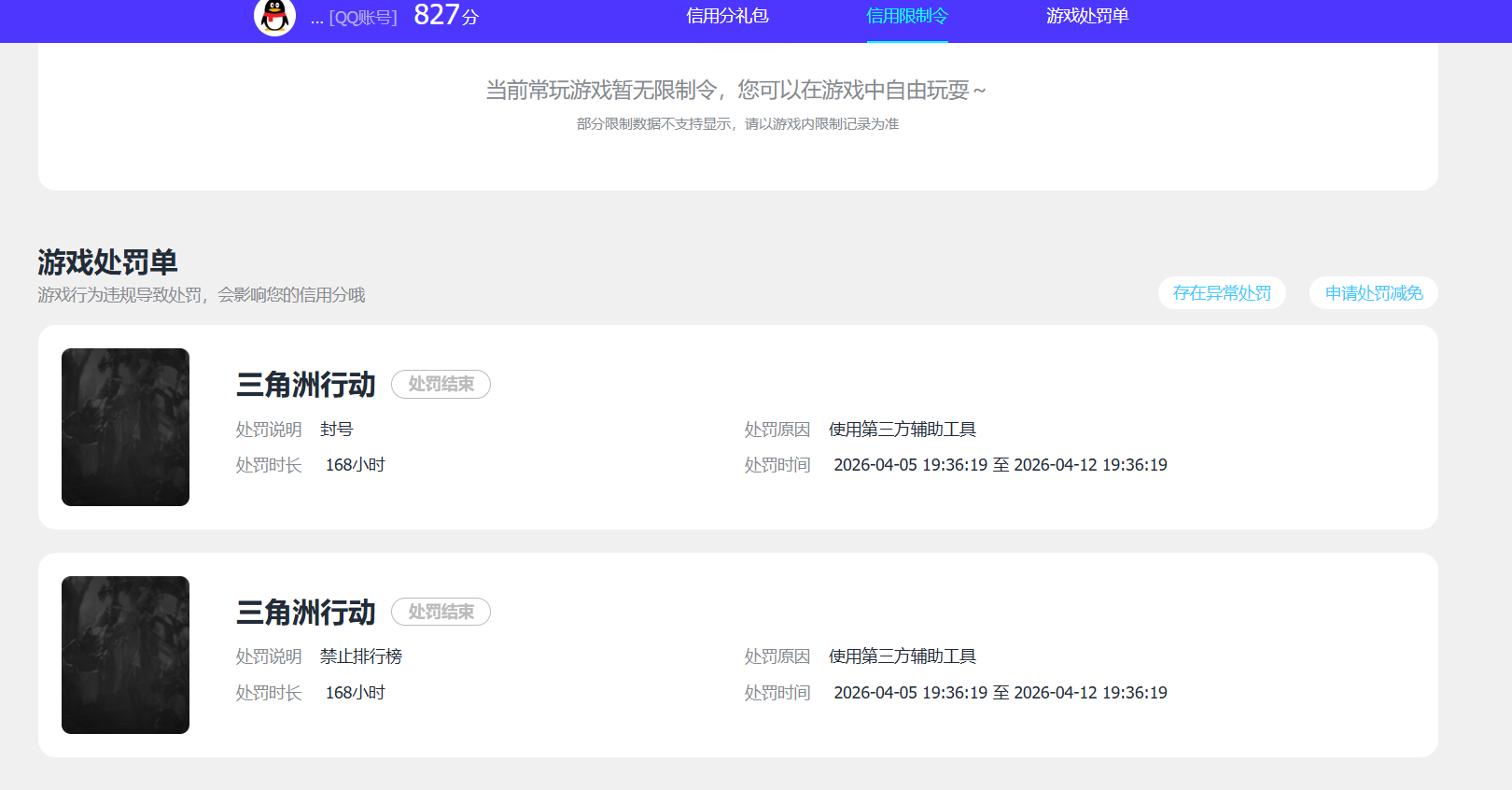Click the penalty time range on the 封号 card

click(1001, 465)
